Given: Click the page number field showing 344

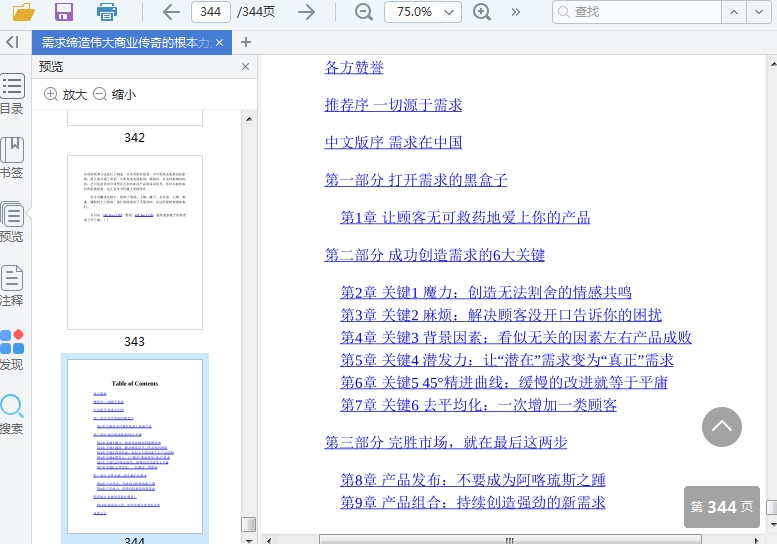Looking at the screenshot, I should pyautogui.click(x=211, y=12).
